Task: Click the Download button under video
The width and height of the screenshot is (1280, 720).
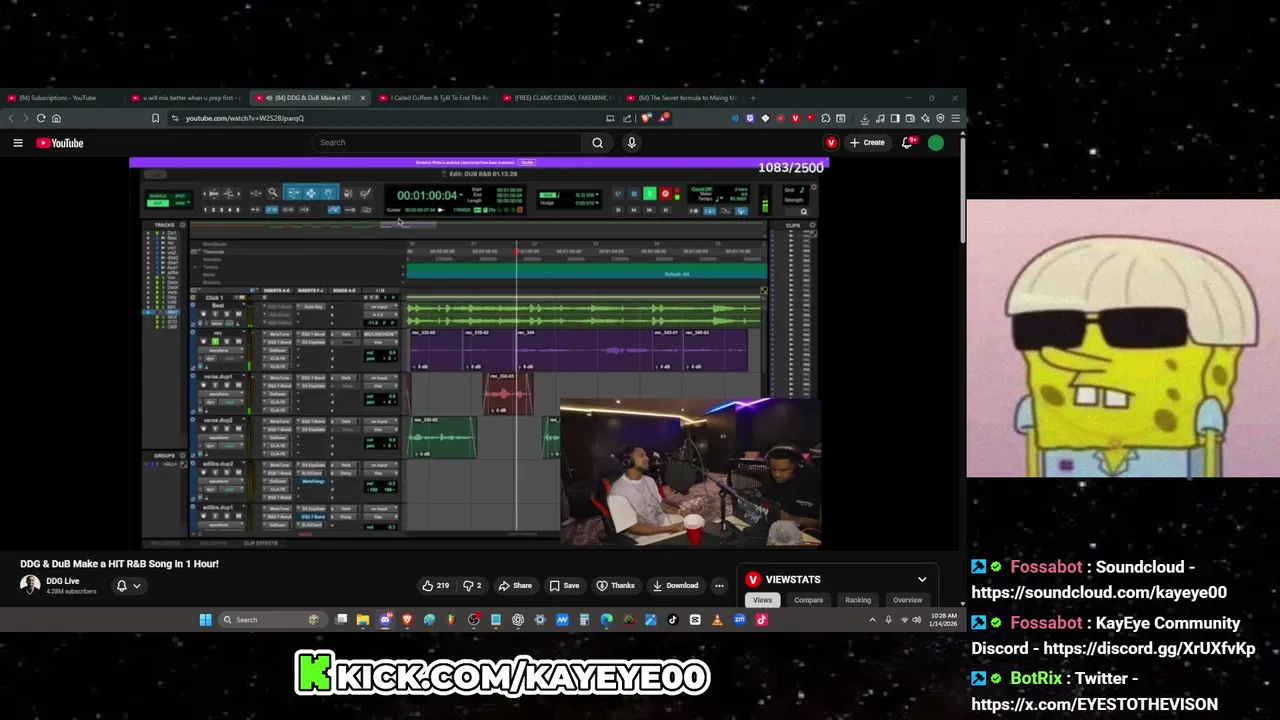Action: pos(675,586)
